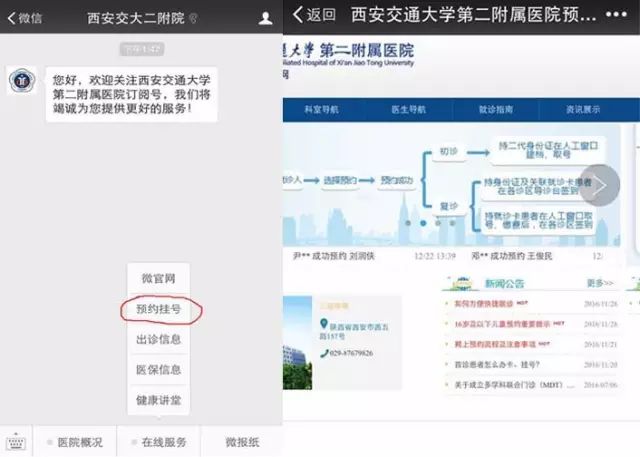Screen dimensions: 640x457
Task: Click the appointment ticker entry 尹** 成功预约
Action: (333, 256)
